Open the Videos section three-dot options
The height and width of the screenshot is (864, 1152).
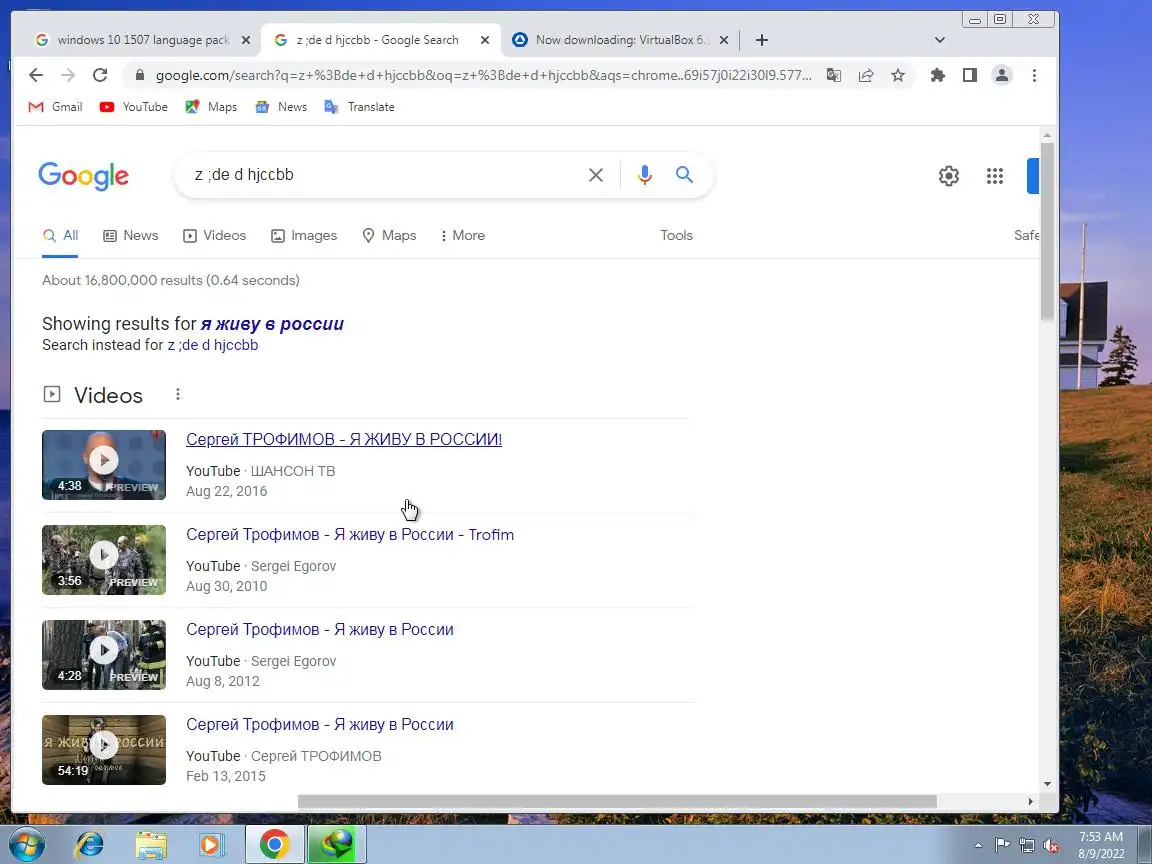coord(177,395)
